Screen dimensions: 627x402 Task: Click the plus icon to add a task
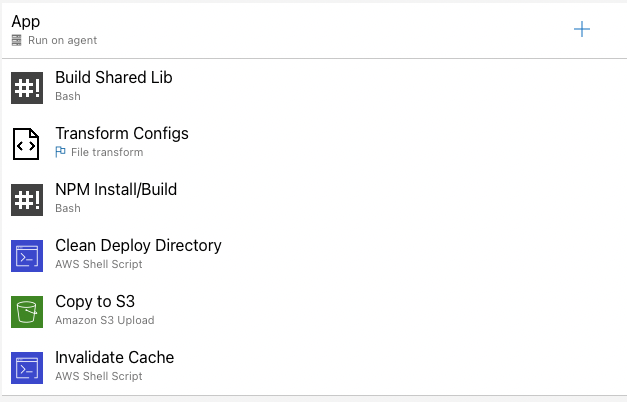[581, 29]
